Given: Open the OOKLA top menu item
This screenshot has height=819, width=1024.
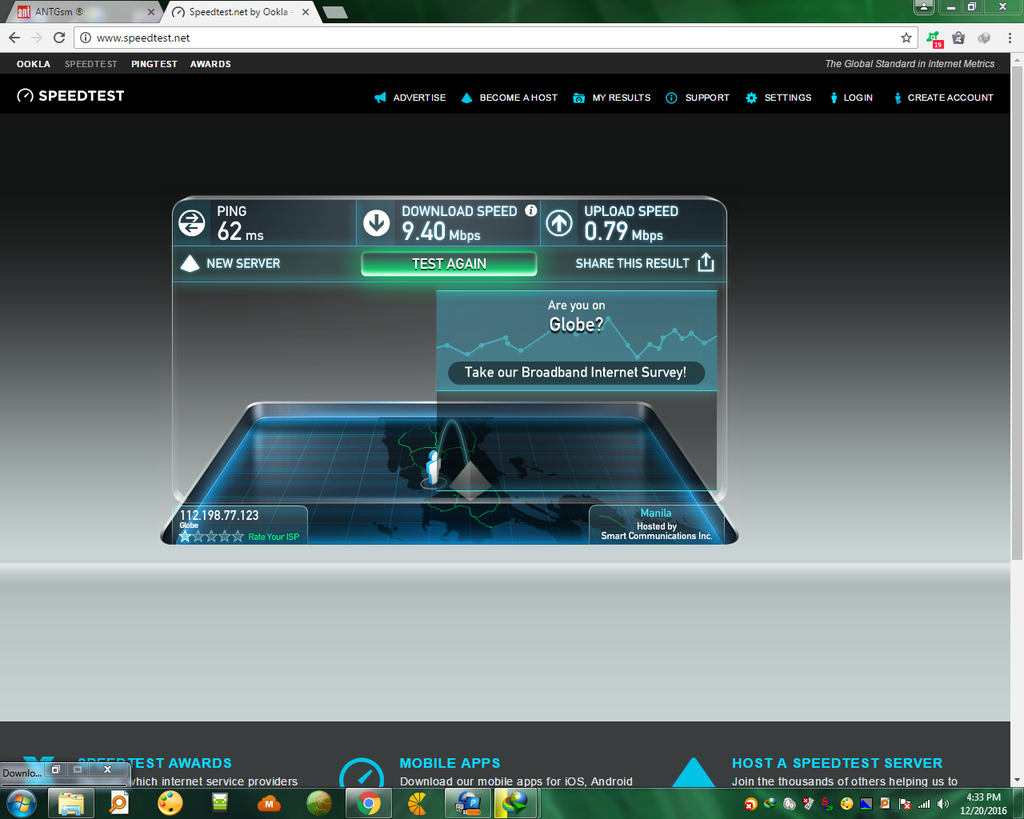Looking at the screenshot, I should click(33, 64).
